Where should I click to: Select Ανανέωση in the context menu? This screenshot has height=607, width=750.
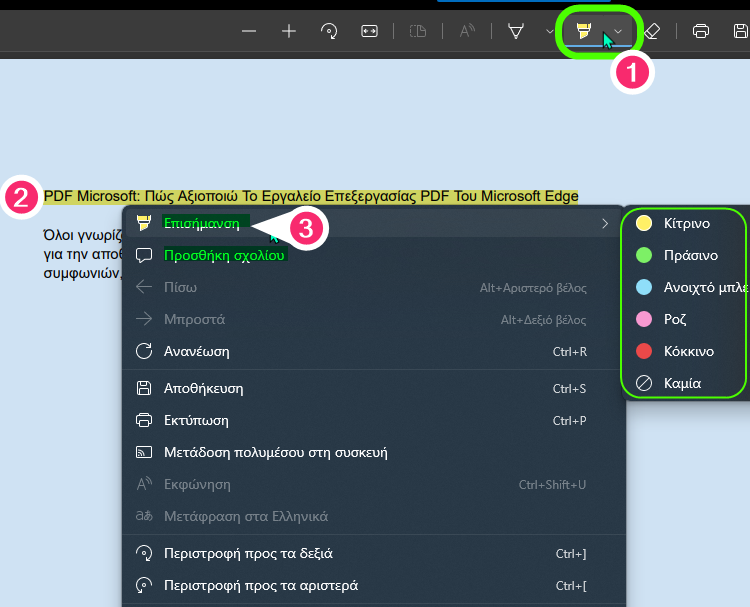click(x=197, y=351)
